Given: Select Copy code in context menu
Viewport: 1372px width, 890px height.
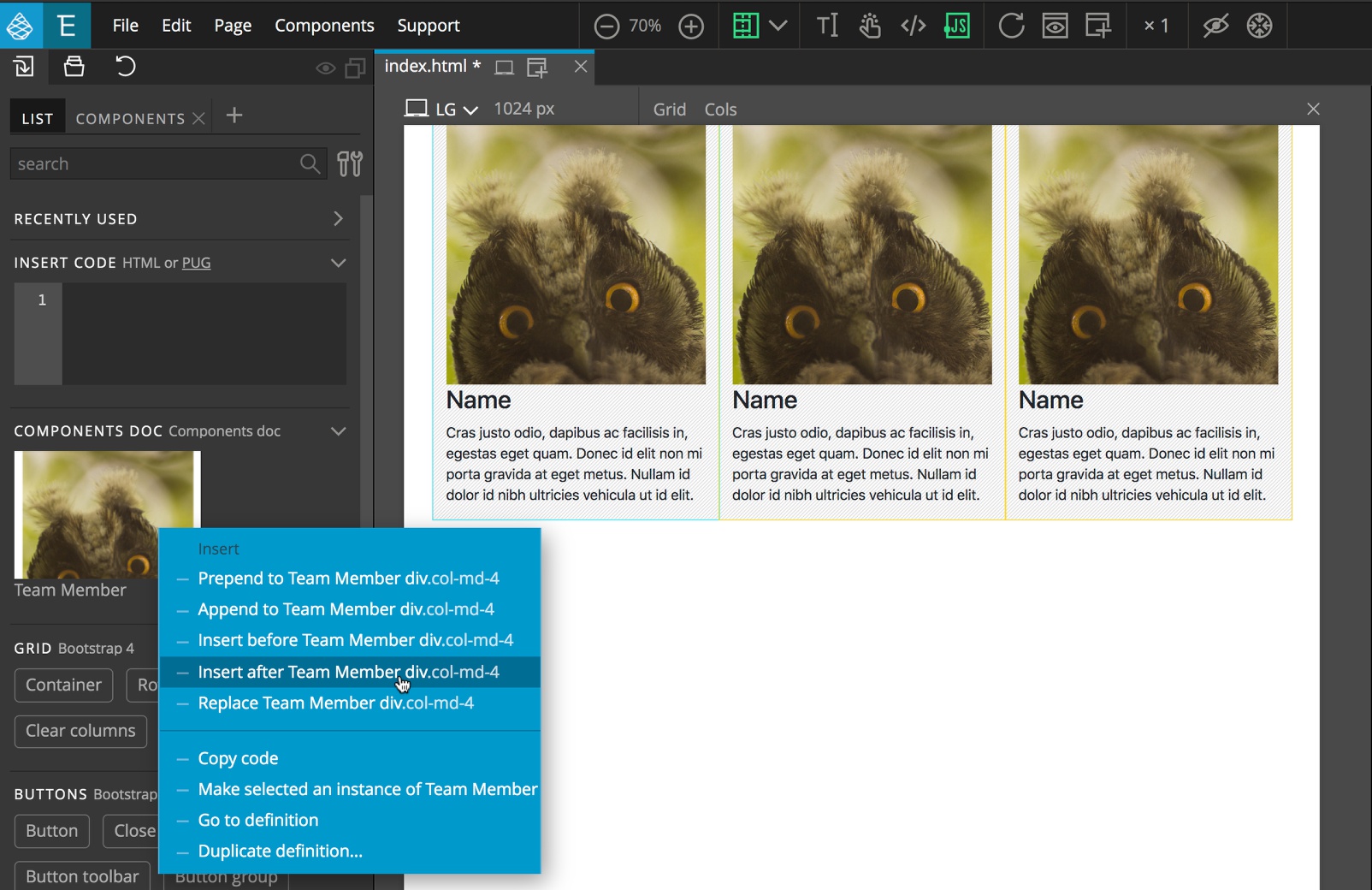Looking at the screenshot, I should pyautogui.click(x=351, y=758).
